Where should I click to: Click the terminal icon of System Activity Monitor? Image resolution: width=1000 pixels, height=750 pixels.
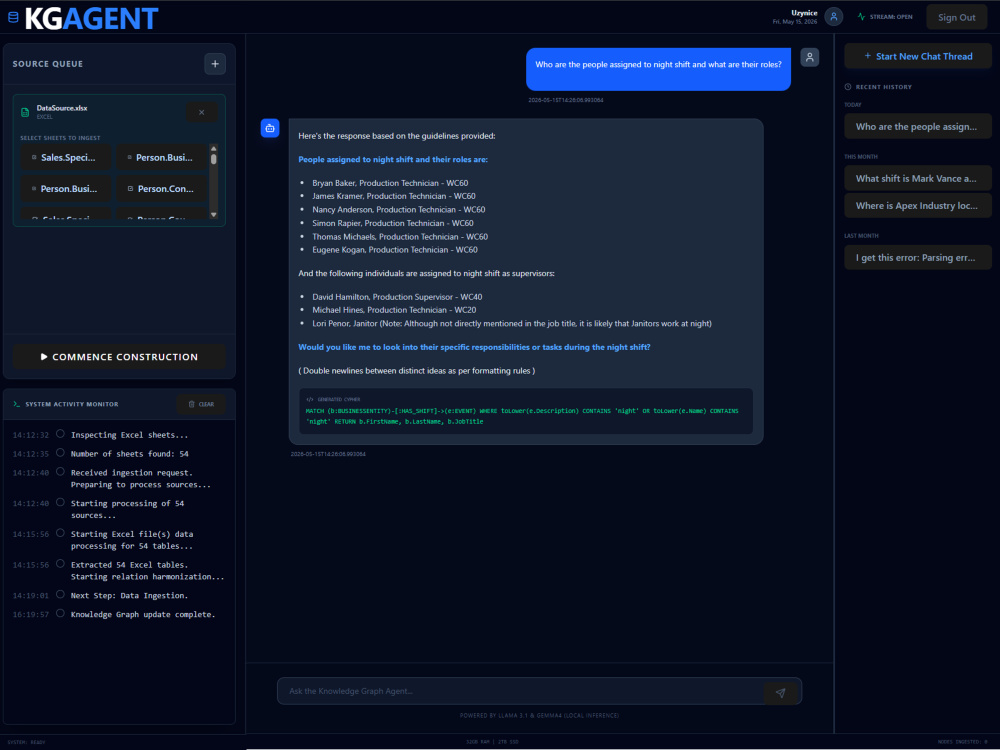17,404
